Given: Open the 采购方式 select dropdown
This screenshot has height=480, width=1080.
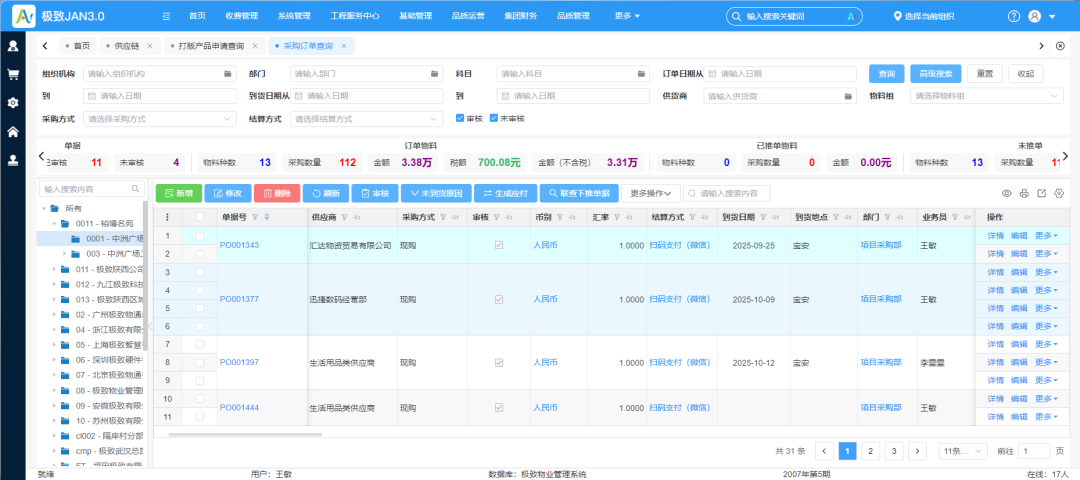Looking at the screenshot, I should click(x=160, y=119).
